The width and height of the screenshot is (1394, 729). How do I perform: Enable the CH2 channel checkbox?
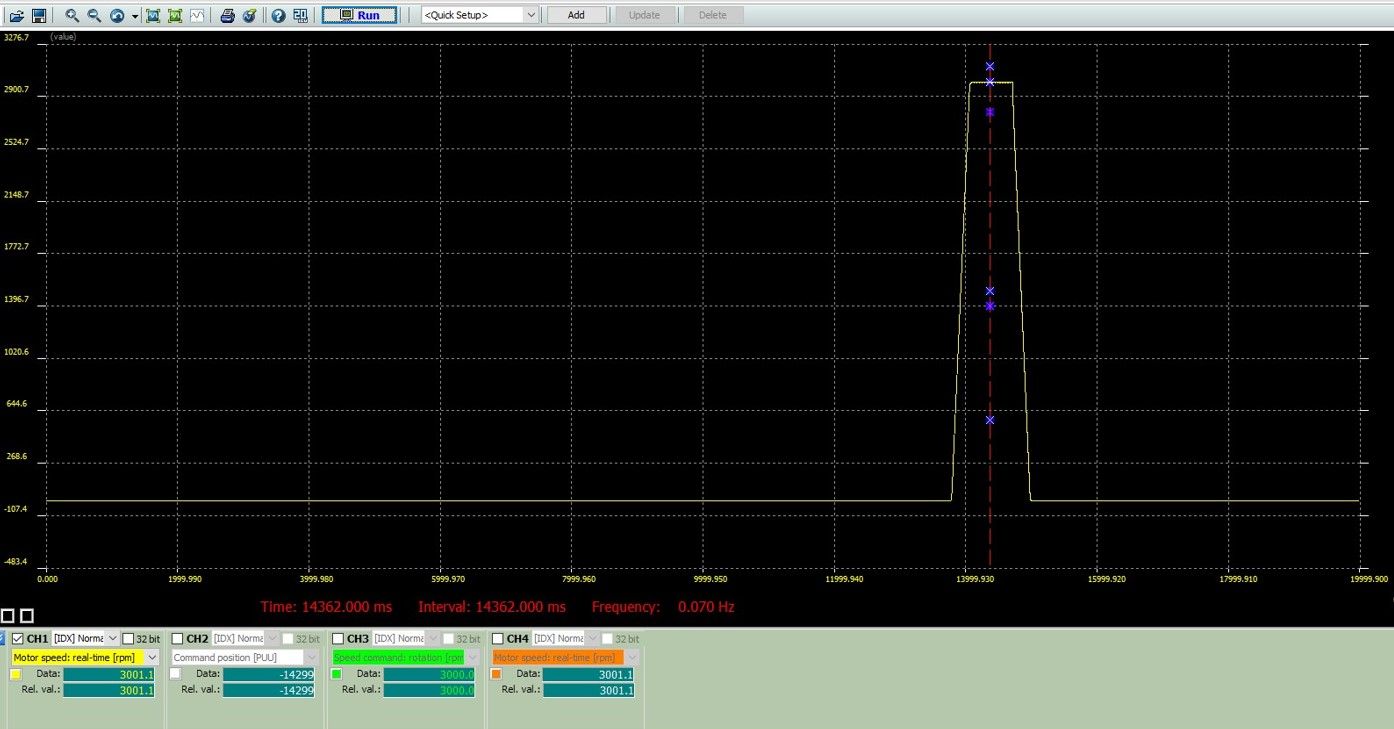(177, 638)
